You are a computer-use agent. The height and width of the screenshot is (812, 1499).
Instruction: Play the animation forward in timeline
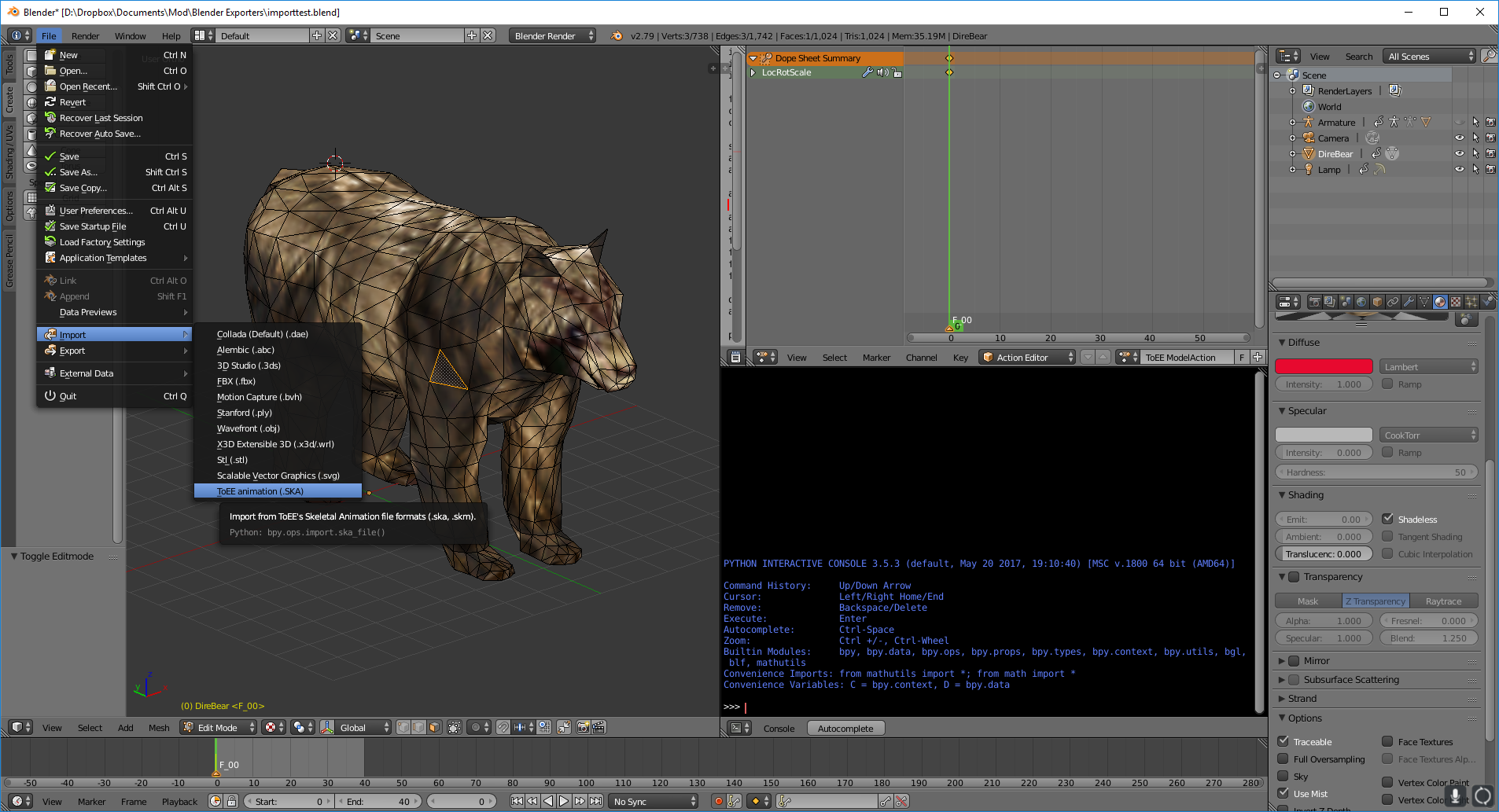tap(564, 801)
